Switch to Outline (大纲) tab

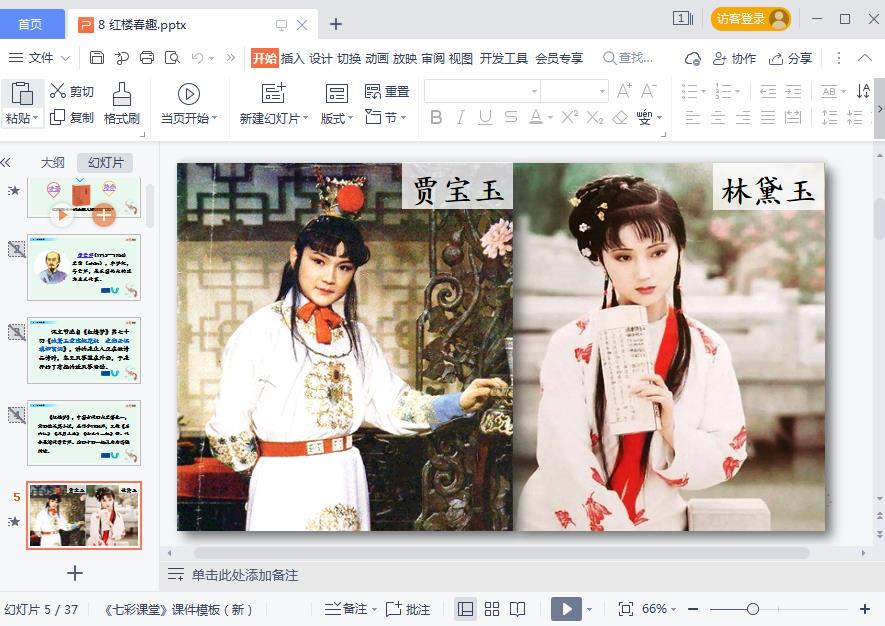[x=52, y=163]
